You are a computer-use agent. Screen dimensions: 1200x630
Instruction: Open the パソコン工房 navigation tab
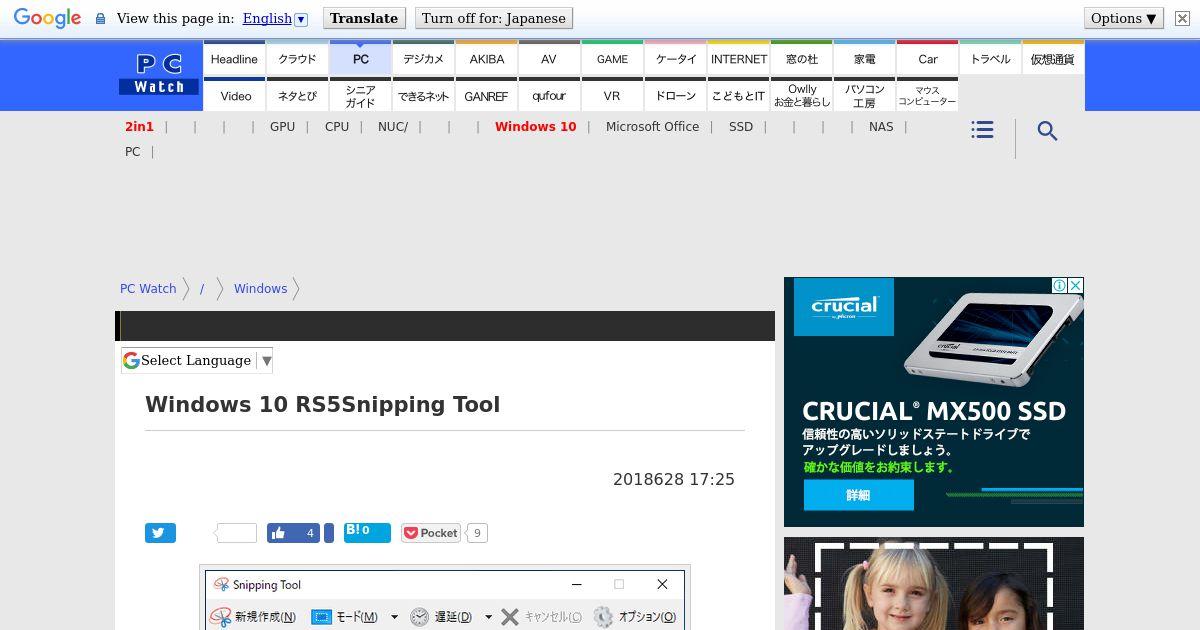pyautogui.click(x=864, y=95)
